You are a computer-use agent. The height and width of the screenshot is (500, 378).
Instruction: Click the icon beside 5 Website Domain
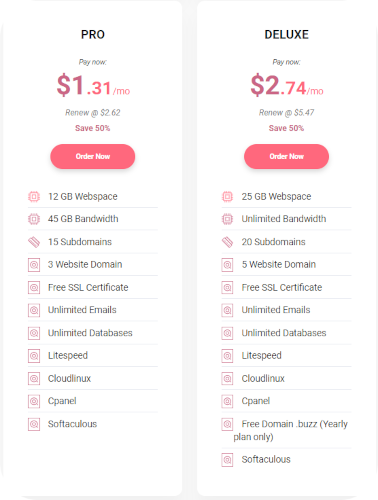coord(227,265)
